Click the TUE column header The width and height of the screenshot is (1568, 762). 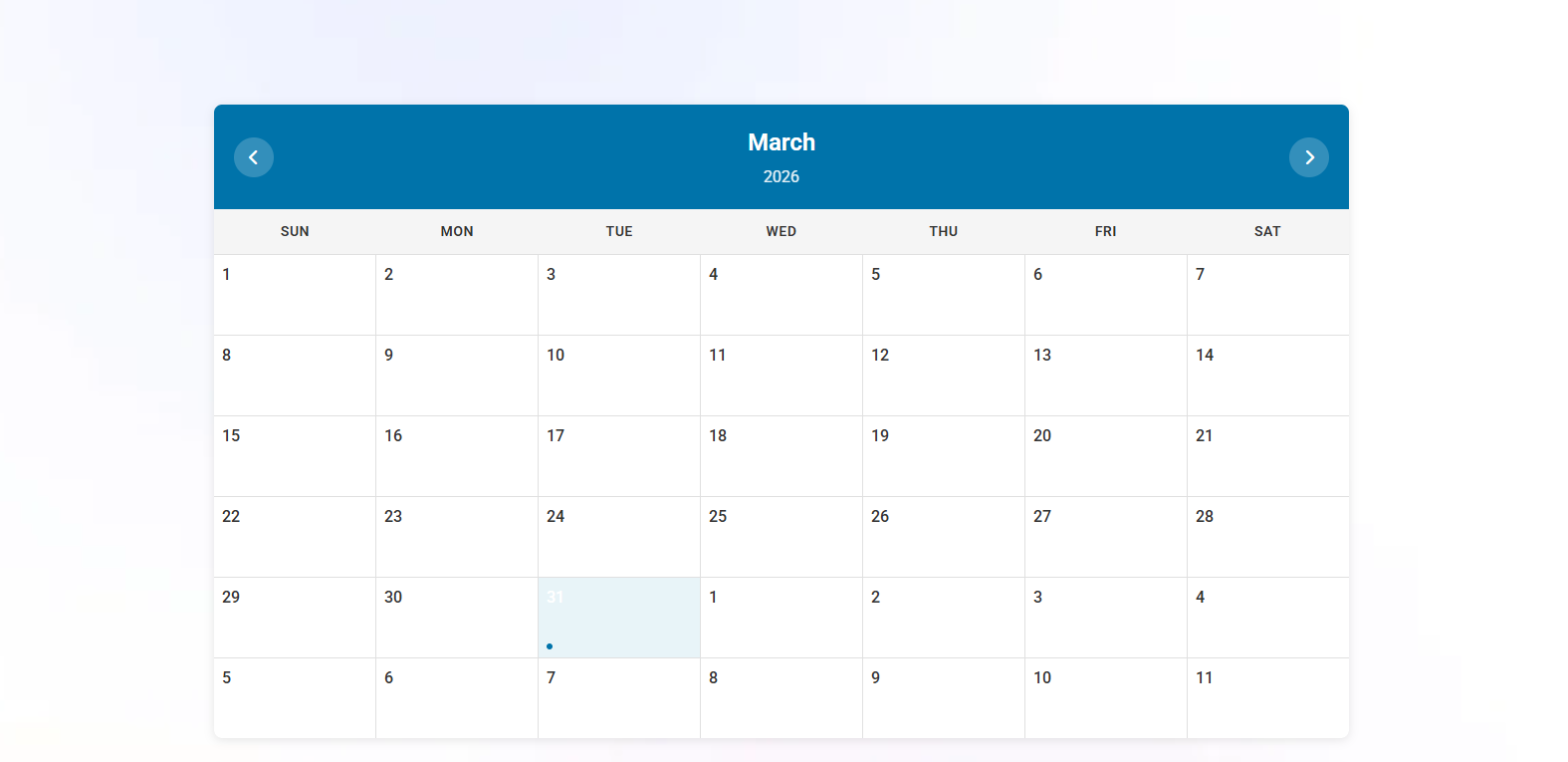pos(619,231)
